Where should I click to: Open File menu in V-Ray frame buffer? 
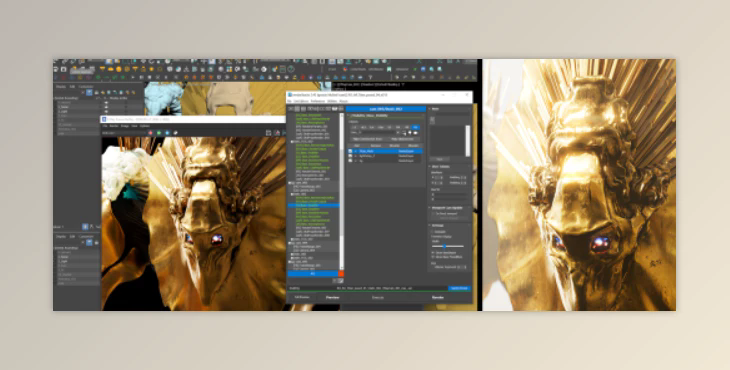coord(105,126)
